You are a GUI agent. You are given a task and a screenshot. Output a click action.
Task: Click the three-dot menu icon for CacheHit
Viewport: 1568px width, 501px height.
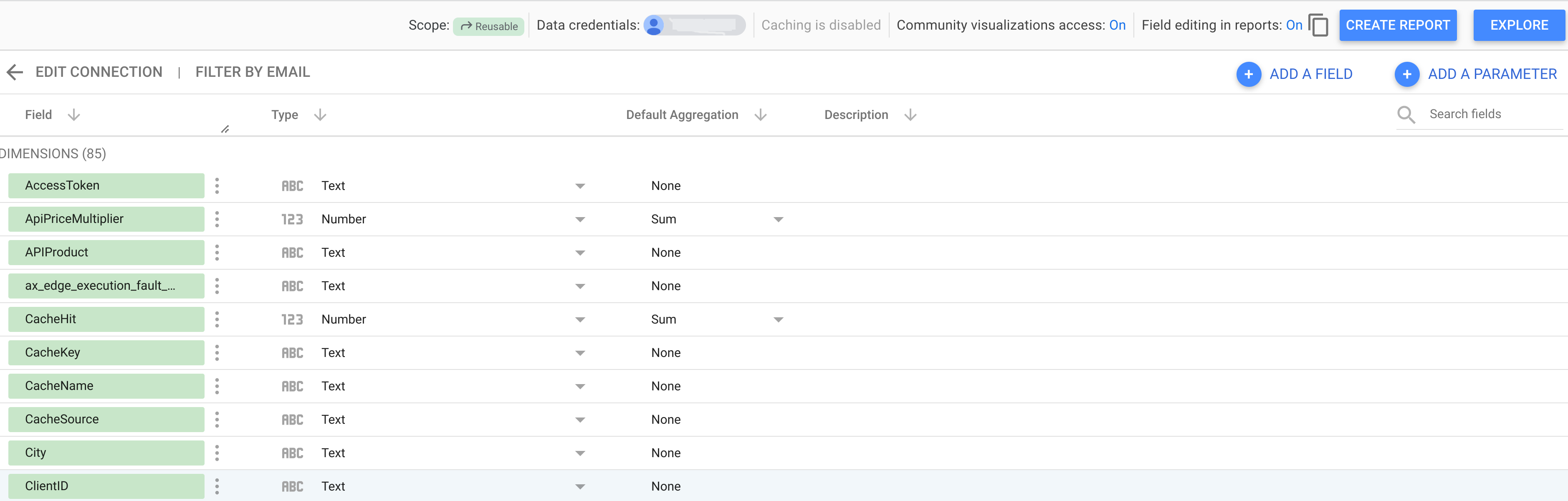click(217, 319)
